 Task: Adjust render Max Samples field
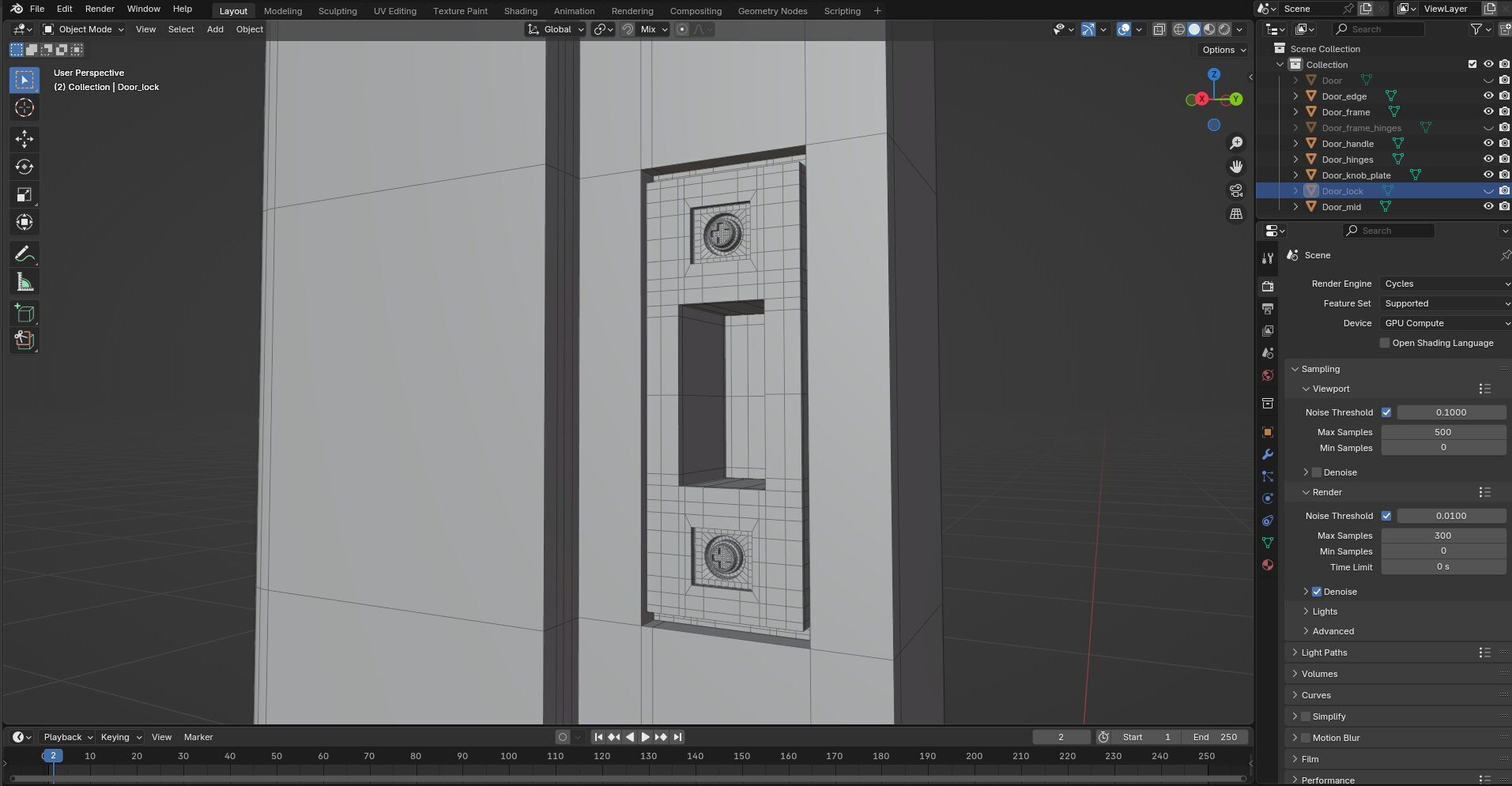pos(1443,536)
